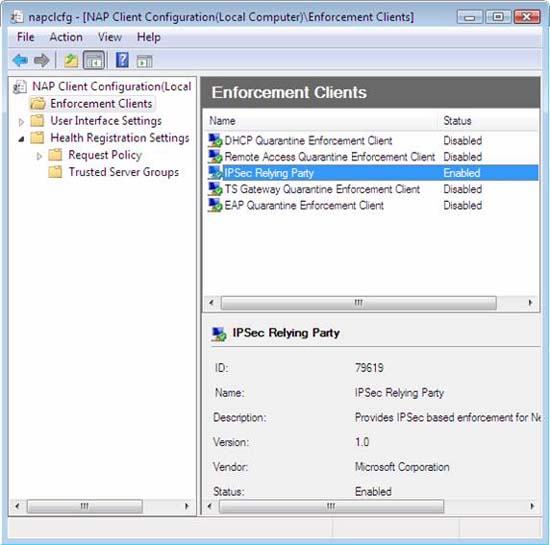Open Help via blue question mark icon
The height and width of the screenshot is (545, 550).
[x=122, y=60]
